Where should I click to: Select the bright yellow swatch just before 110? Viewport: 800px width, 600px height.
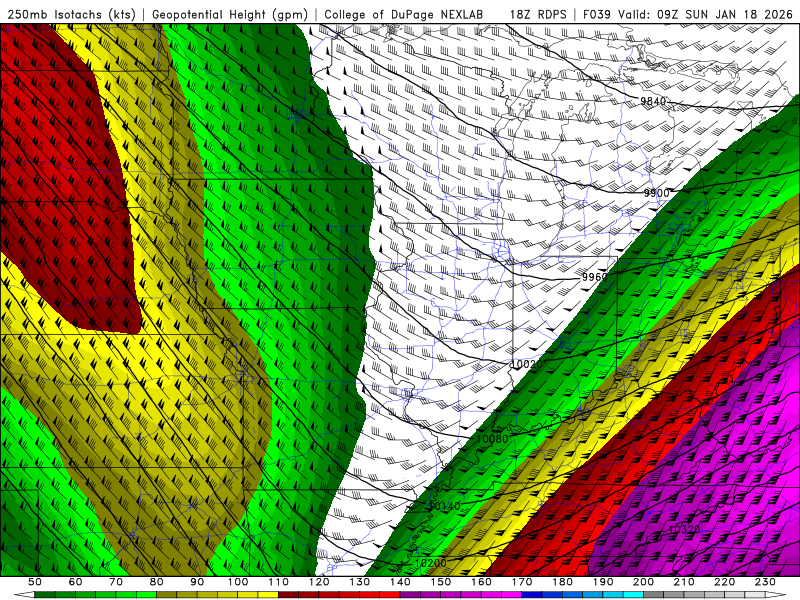268,594
